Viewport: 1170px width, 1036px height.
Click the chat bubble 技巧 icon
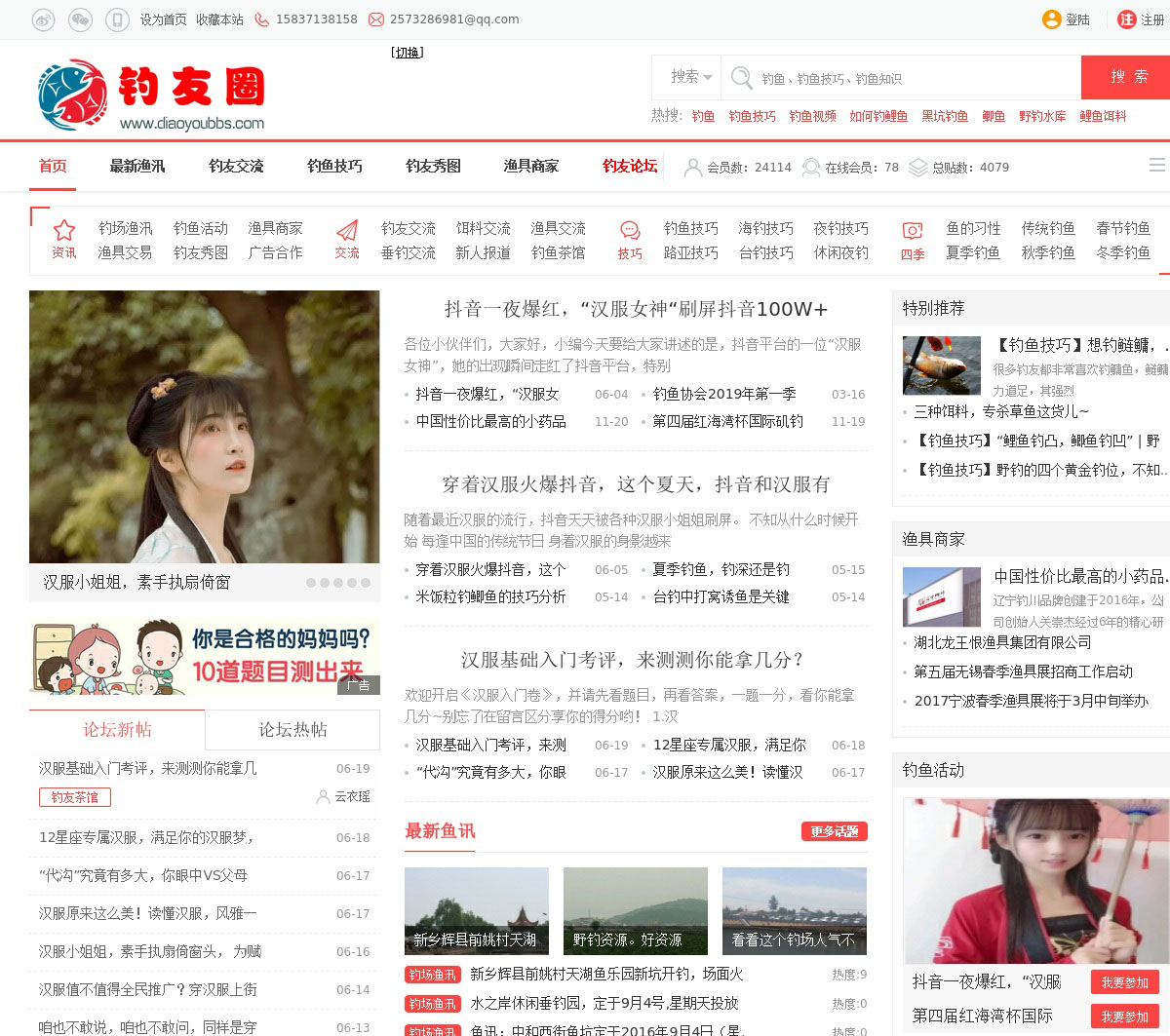click(x=630, y=231)
